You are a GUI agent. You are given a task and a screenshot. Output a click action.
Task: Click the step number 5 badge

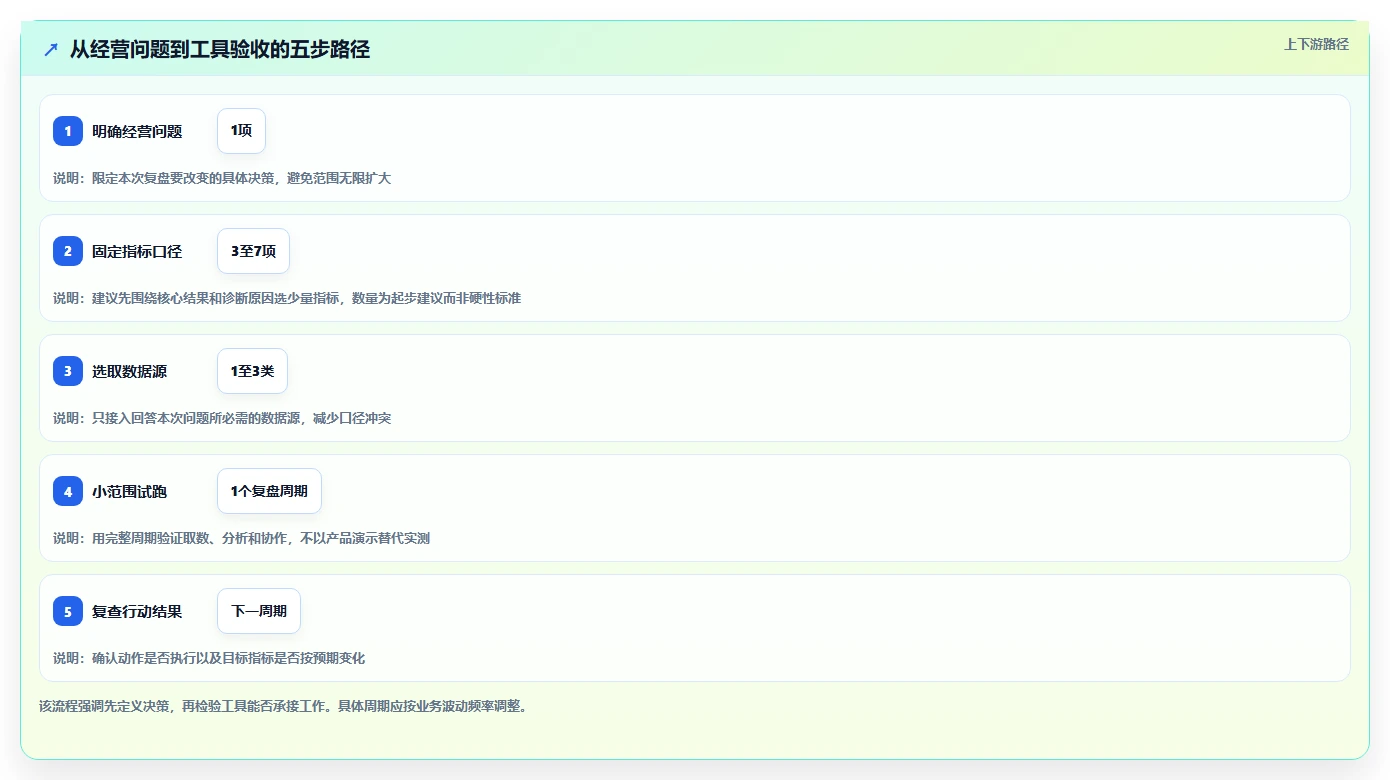pos(68,611)
